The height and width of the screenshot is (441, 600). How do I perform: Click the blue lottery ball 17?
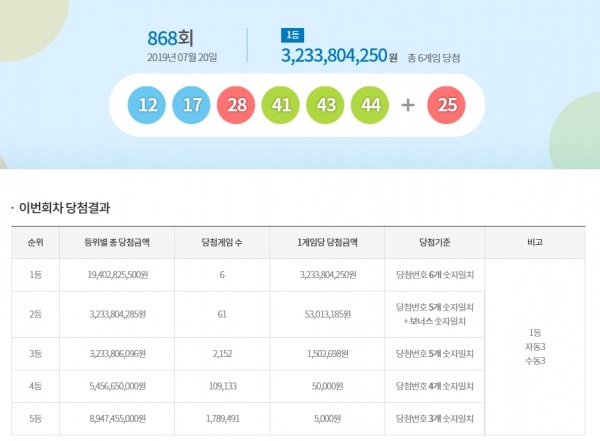coord(191,105)
